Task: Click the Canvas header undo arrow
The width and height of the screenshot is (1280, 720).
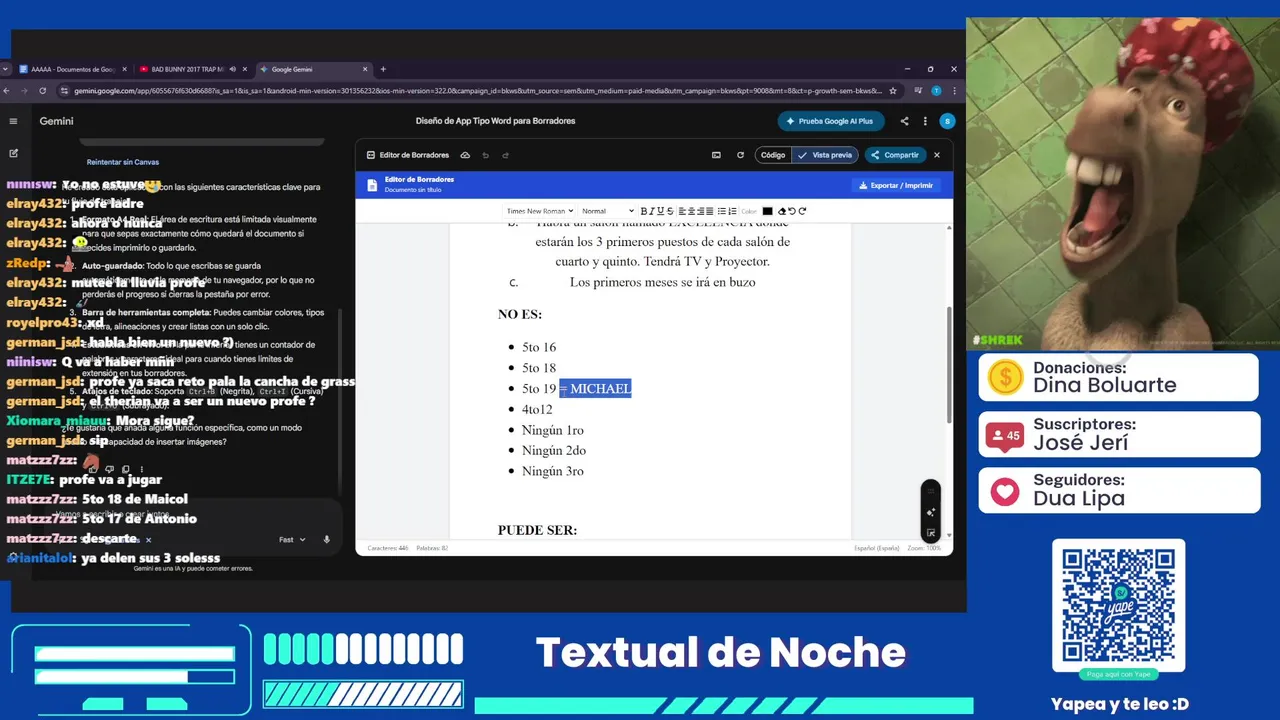Action: click(486, 155)
